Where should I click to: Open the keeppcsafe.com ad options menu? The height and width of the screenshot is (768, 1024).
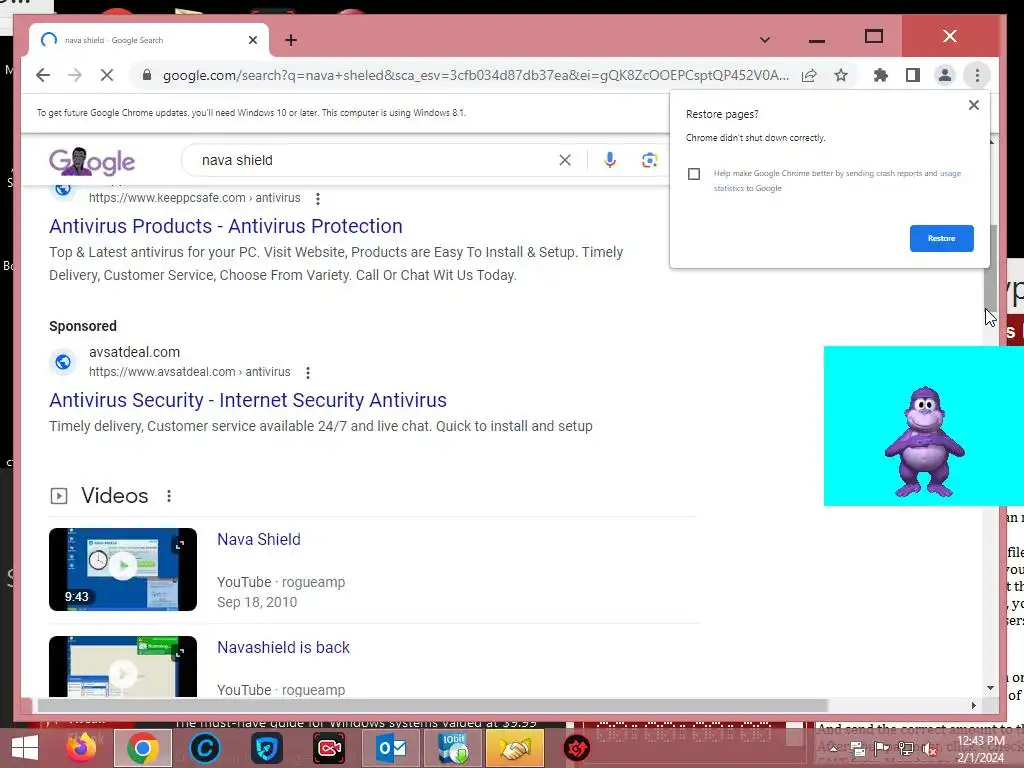tap(317, 199)
